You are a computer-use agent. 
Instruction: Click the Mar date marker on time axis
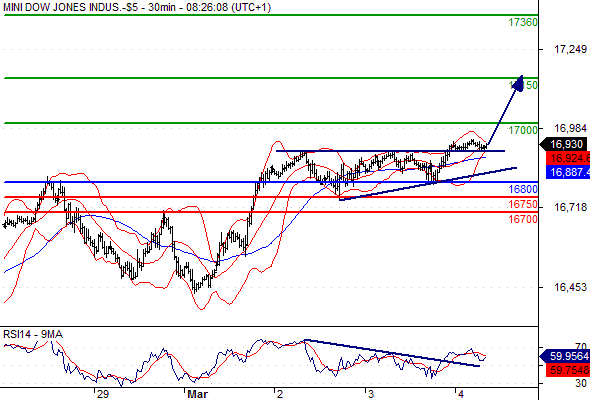[198, 394]
